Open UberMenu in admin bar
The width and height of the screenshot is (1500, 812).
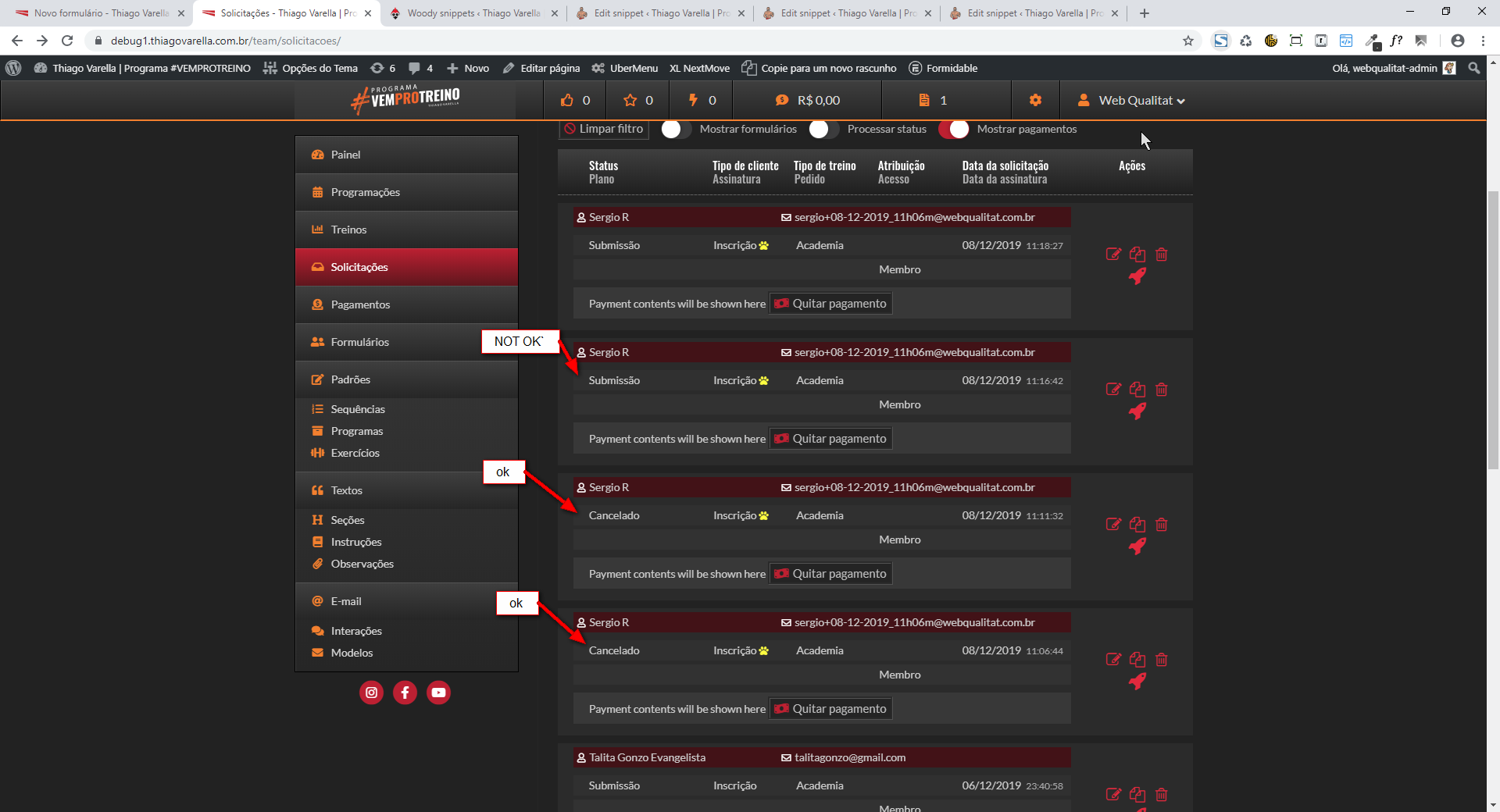pyautogui.click(x=625, y=68)
